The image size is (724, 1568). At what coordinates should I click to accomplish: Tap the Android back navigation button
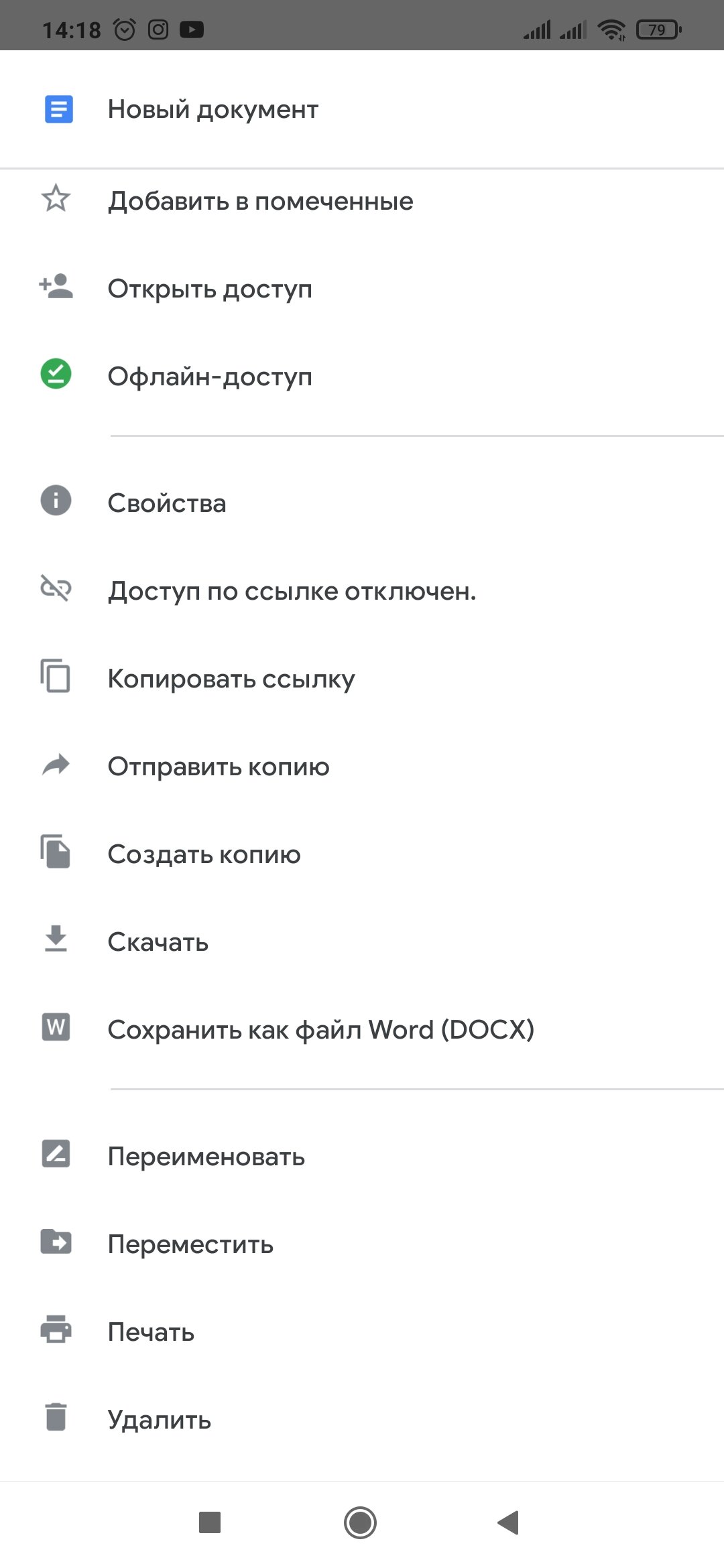(508, 1522)
